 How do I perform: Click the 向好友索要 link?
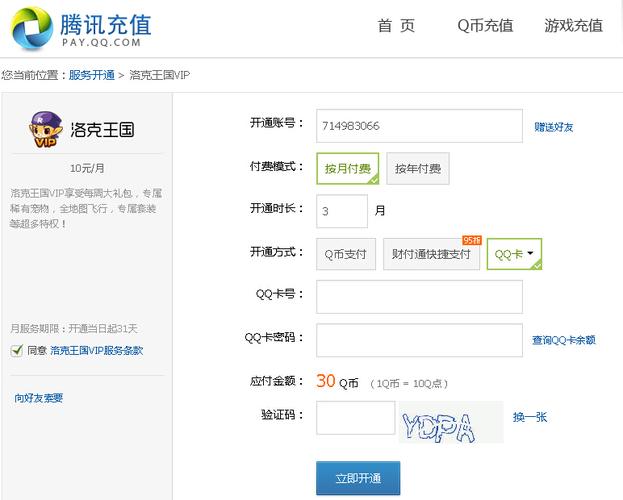click(x=39, y=398)
